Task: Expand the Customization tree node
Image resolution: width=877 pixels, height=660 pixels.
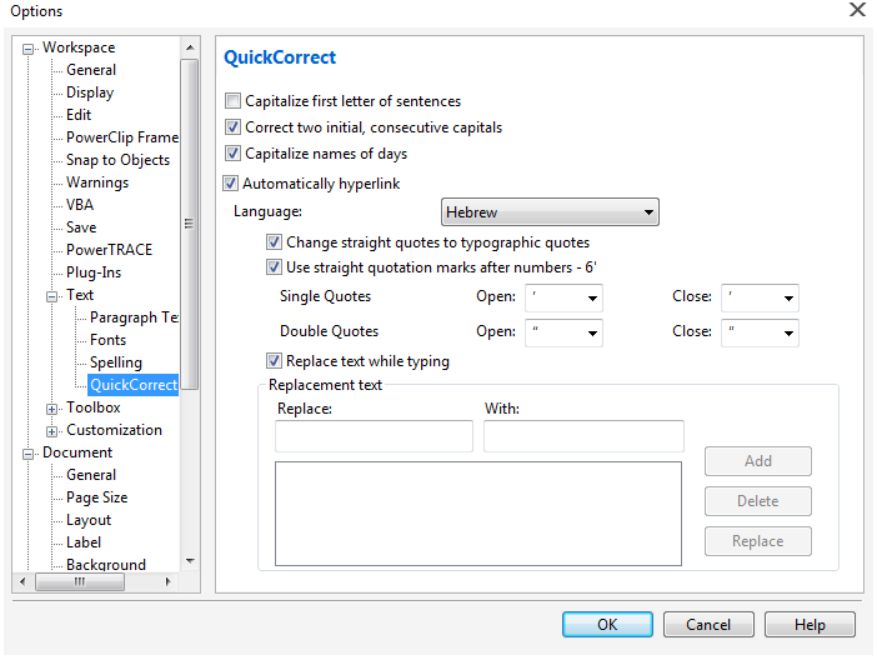Action: pyautogui.click(x=53, y=431)
